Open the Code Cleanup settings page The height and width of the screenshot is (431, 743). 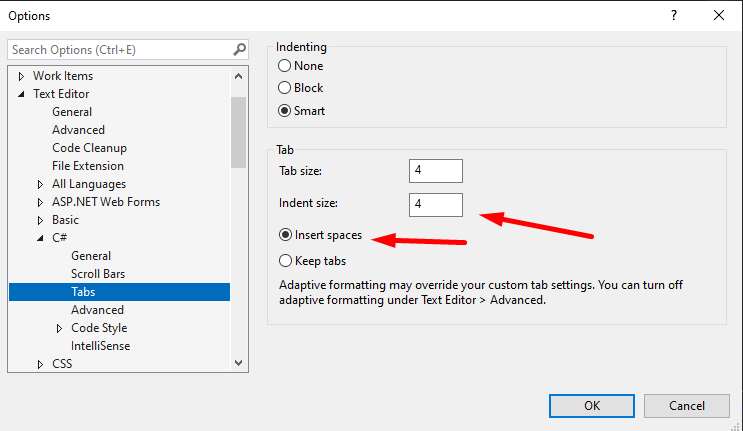pyautogui.click(x=89, y=148)
